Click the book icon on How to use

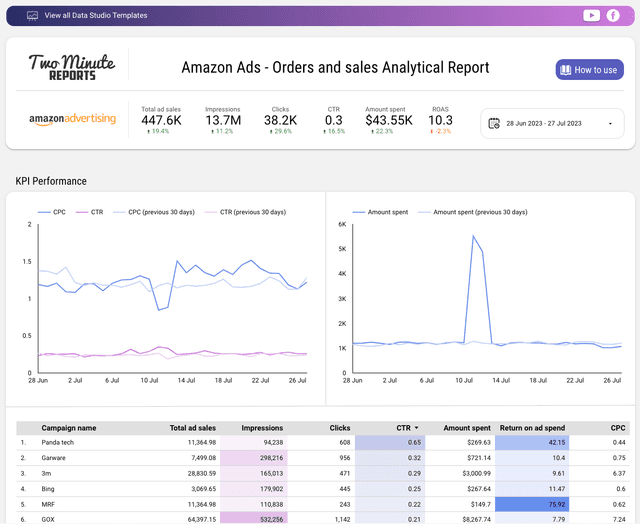click(565, 70)
